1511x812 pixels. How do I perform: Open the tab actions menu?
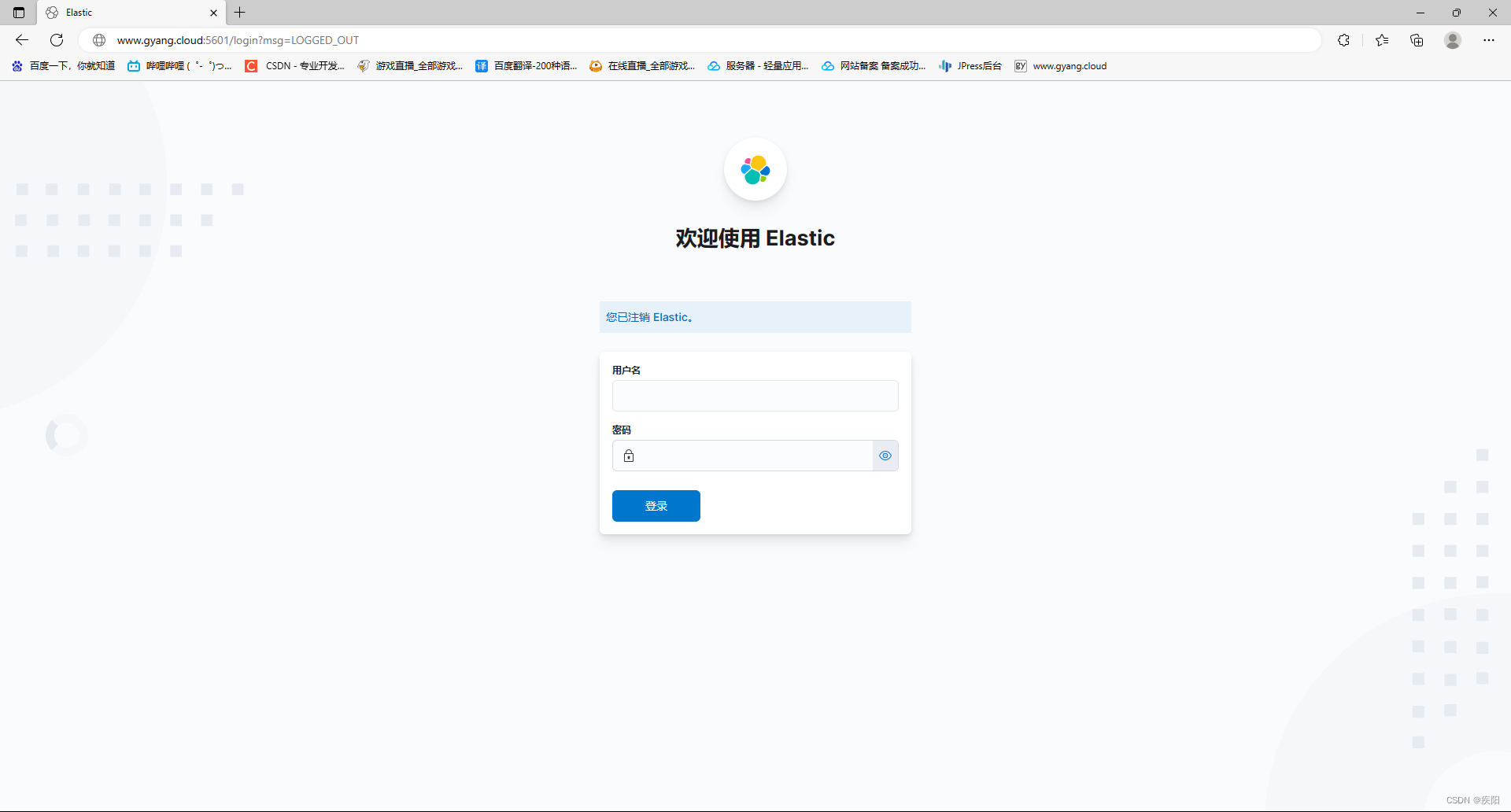pyautogui.click(x=18, y=13)
